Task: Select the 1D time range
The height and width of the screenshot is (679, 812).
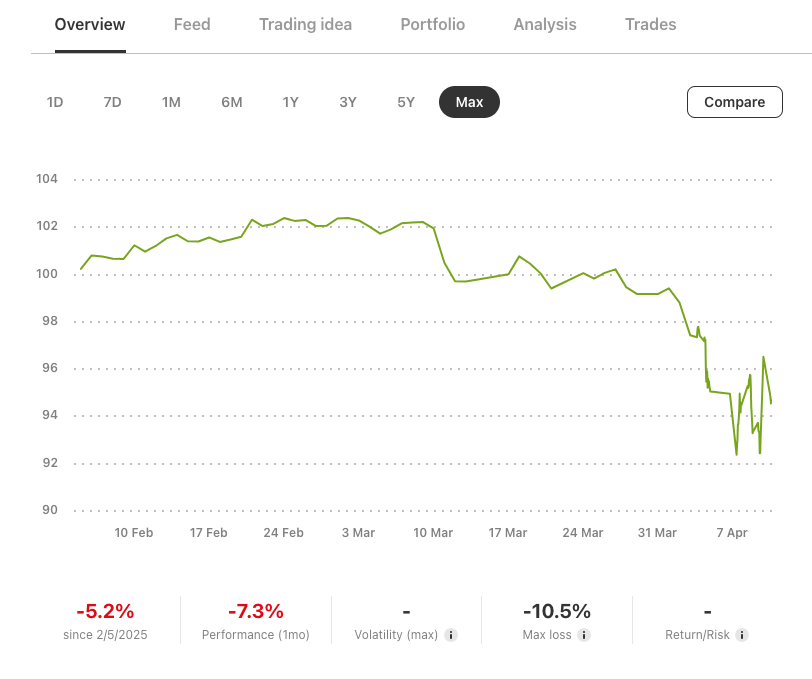Action: click(55, 102)
